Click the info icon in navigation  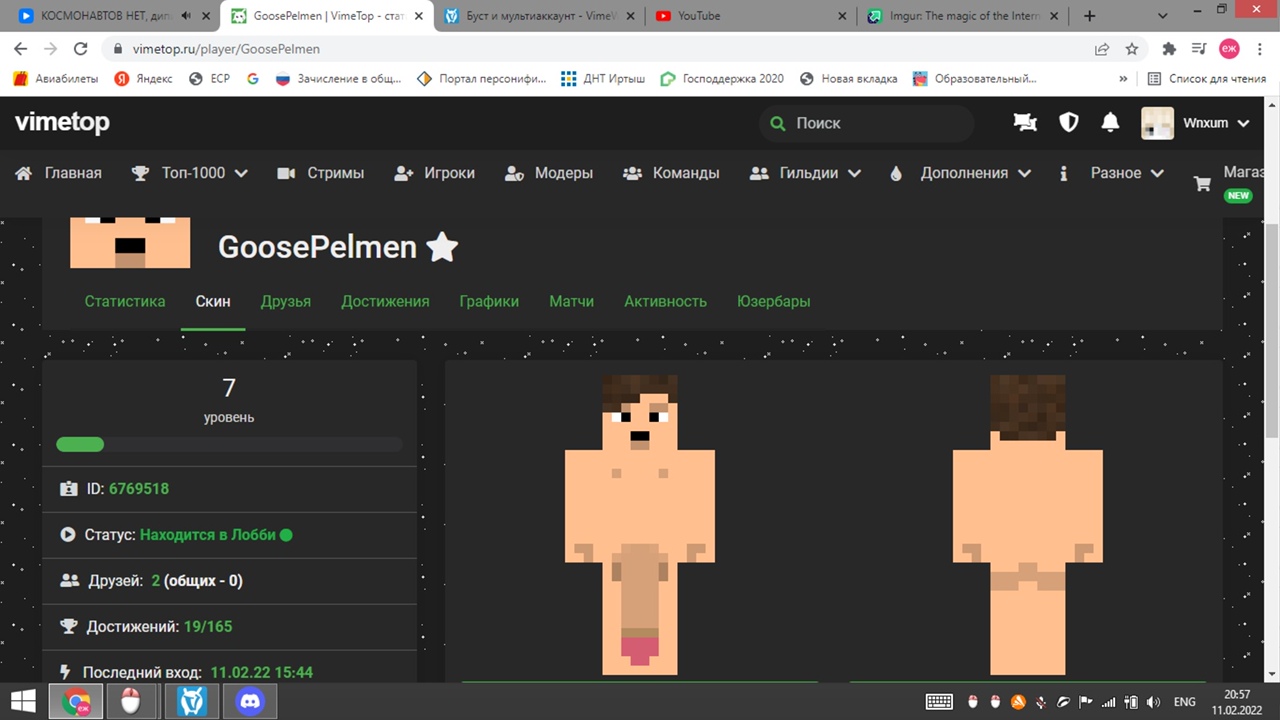[x=1063, y=173]
